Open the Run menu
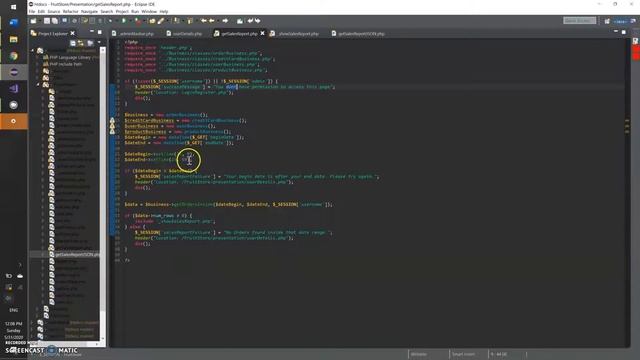Screen dimensions: 640x360 click(135, 11)
